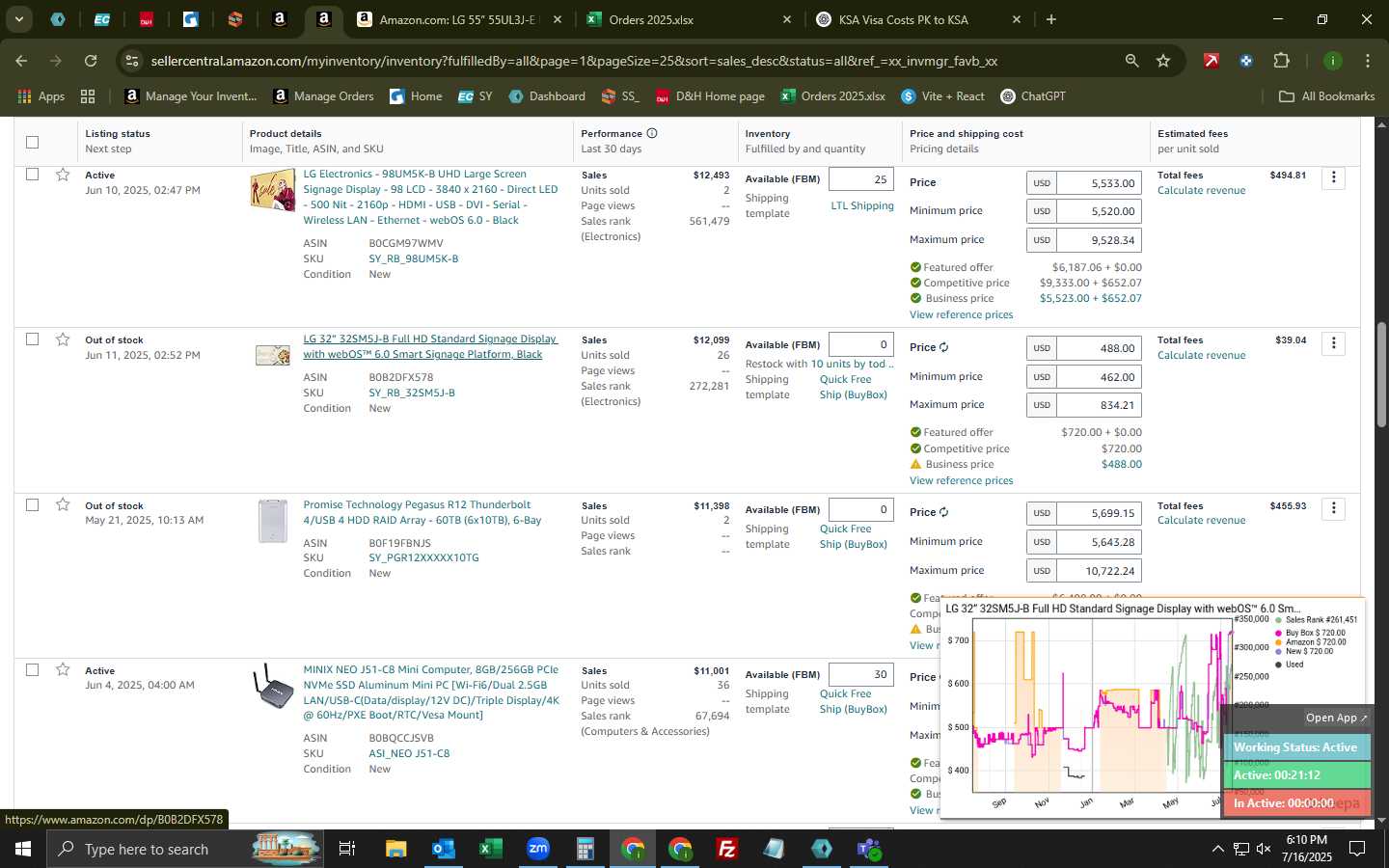Viewport: 1389px width, 868px height.
Task: Open LG 32" 32SM5J-B product title link
Action: [430, 346]
